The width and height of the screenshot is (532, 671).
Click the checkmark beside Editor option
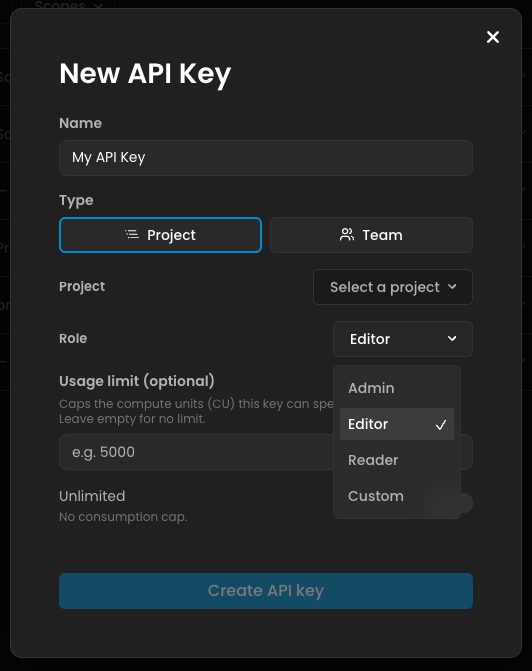(441, 425)
